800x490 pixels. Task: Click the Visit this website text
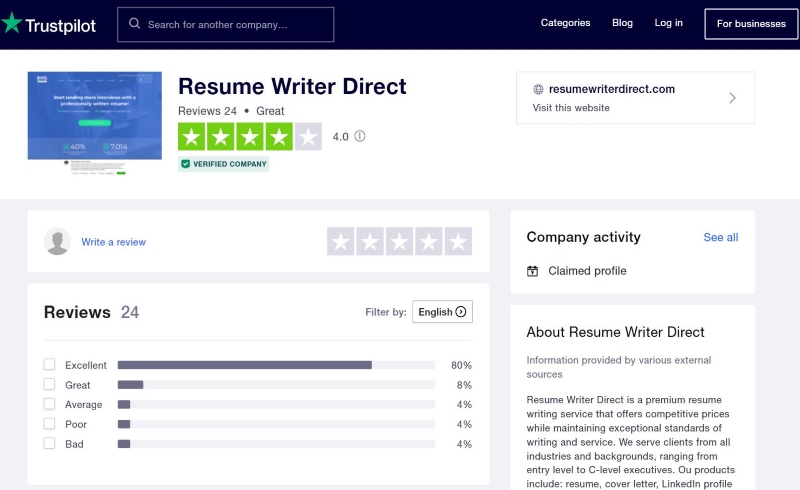click(x=571, y=108)
